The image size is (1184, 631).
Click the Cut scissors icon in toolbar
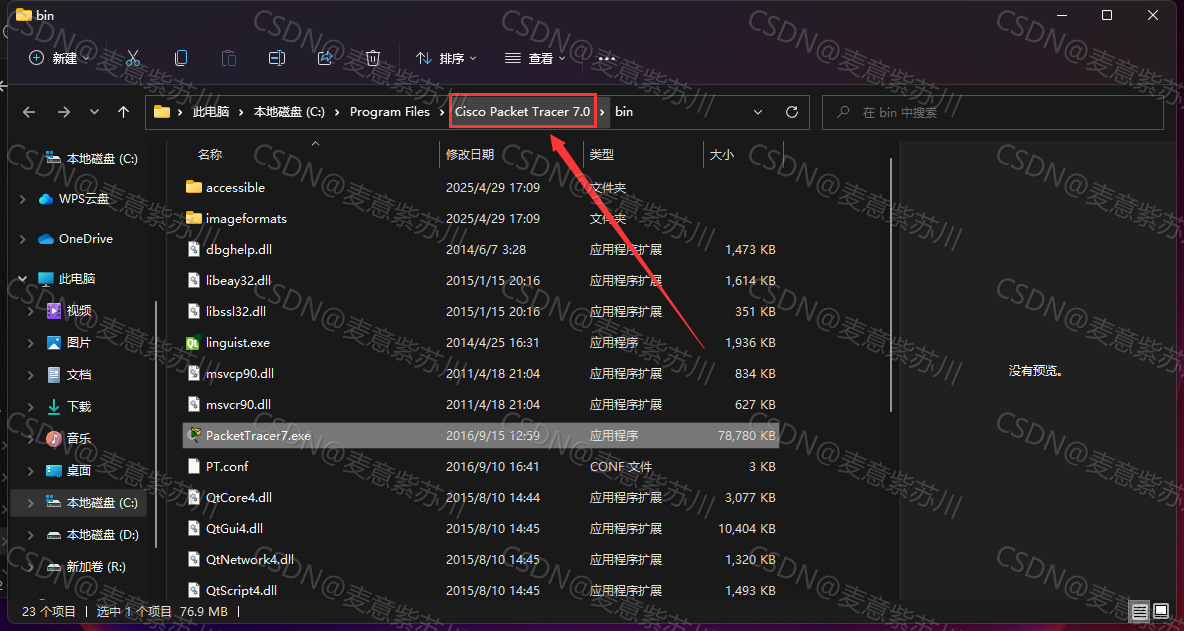(x=133, y=58)
